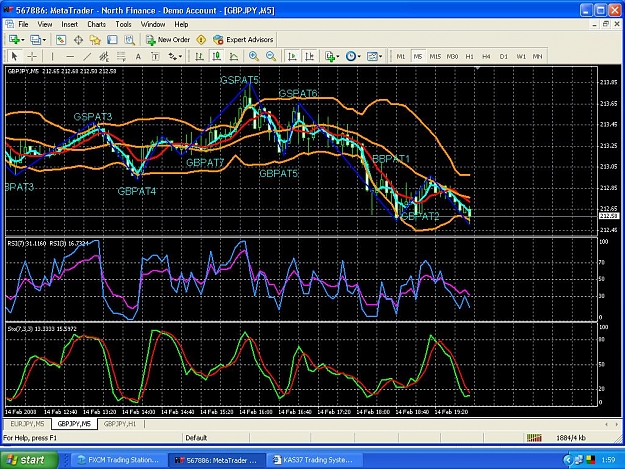Select the M1 timeframe
Viewport: 625px width, 469px height.
click(401, 57)
